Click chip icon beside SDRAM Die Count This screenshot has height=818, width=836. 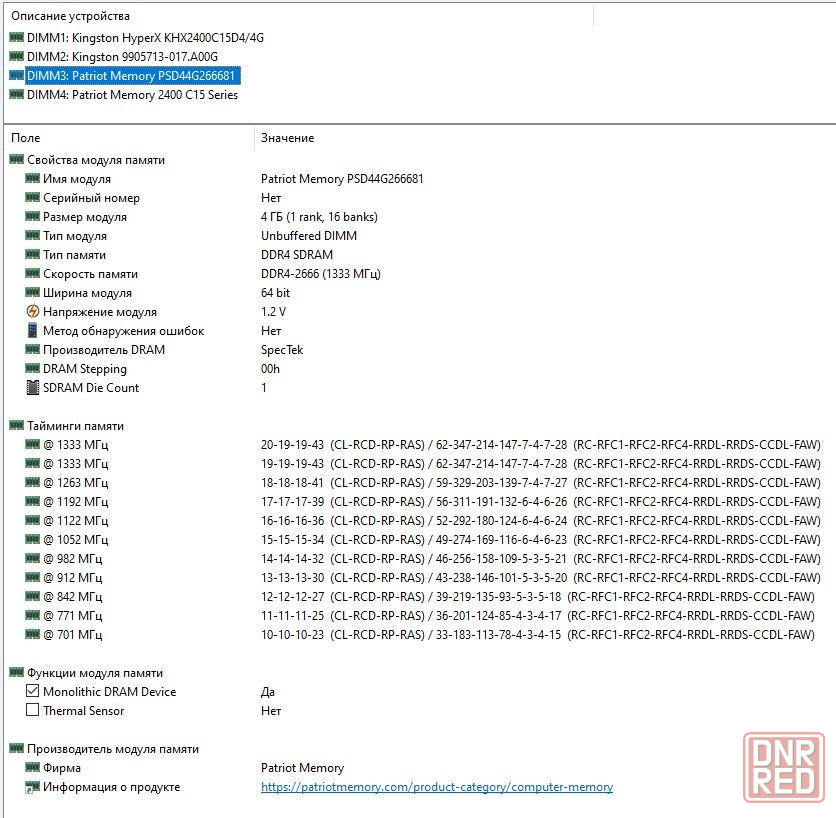pyautogui.click(x=33, y=388)
